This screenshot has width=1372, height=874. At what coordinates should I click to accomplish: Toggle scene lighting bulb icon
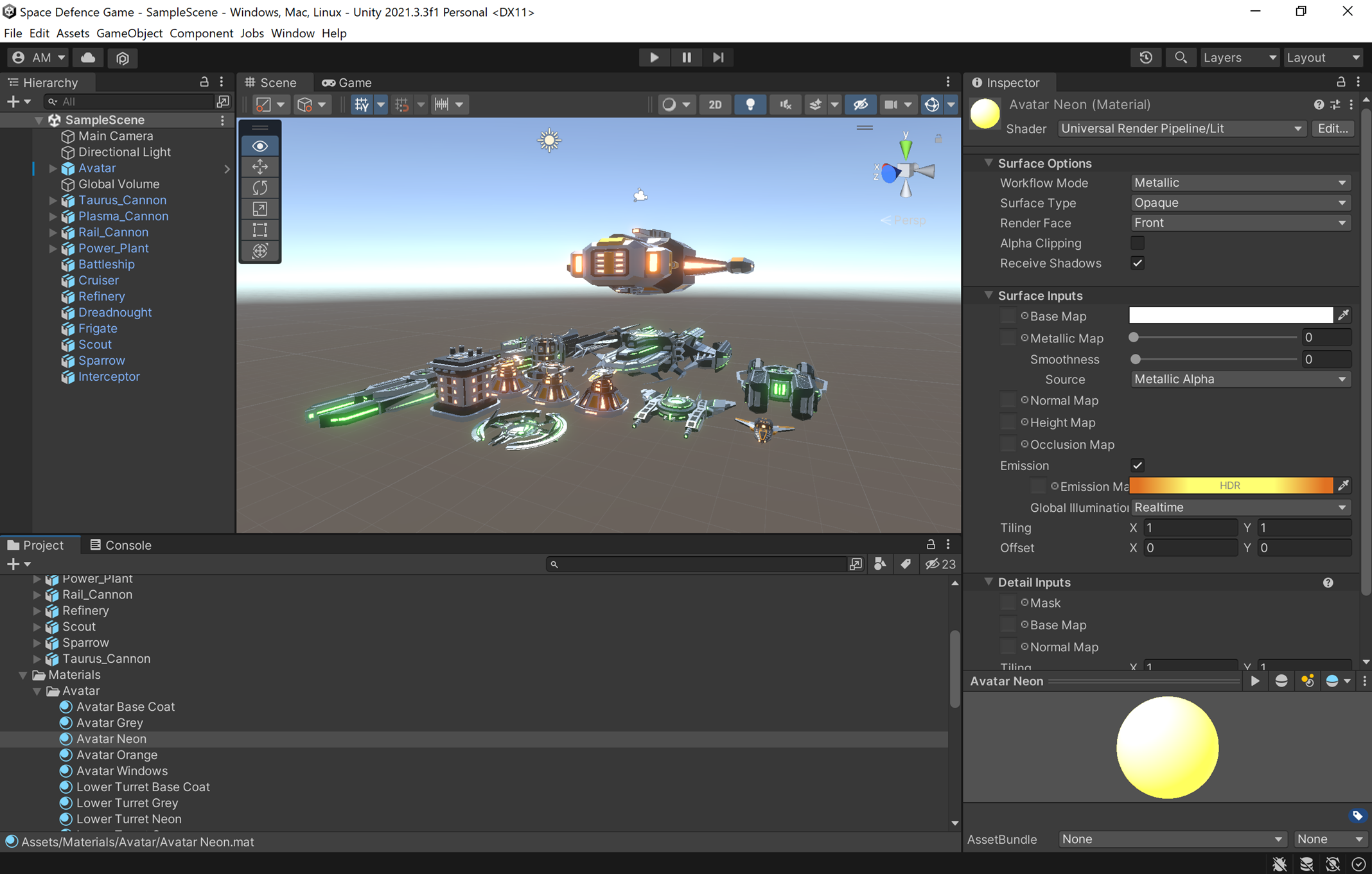(x=750, y=104)
